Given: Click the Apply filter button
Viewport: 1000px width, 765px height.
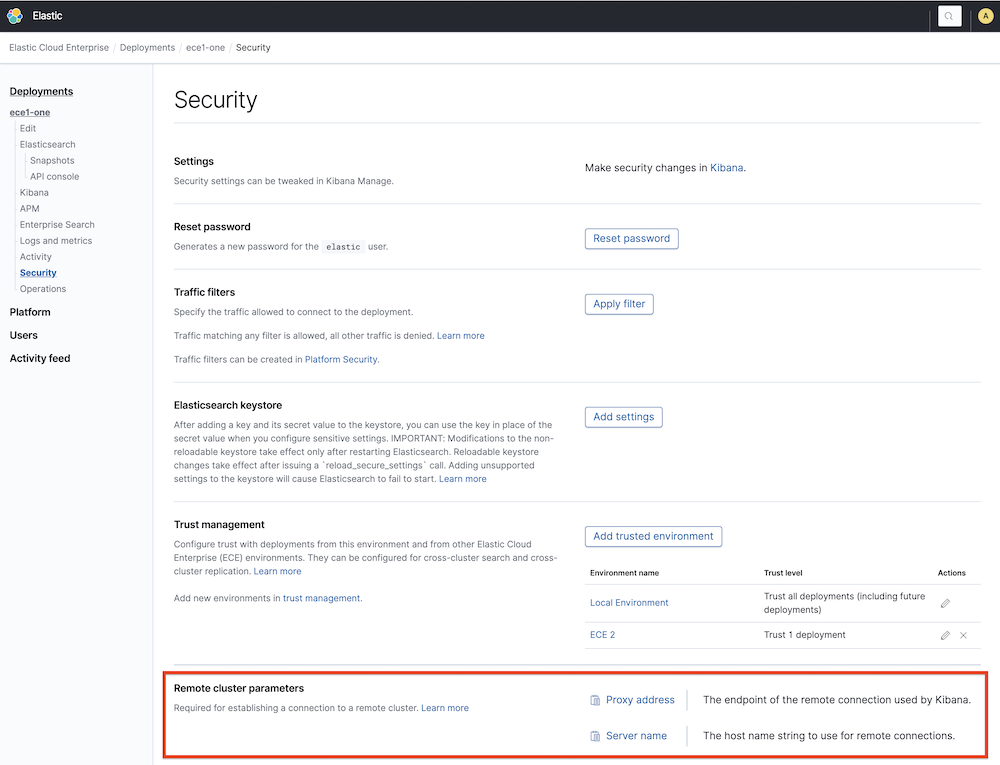Looking at the screenshot, I should point(618,303).
